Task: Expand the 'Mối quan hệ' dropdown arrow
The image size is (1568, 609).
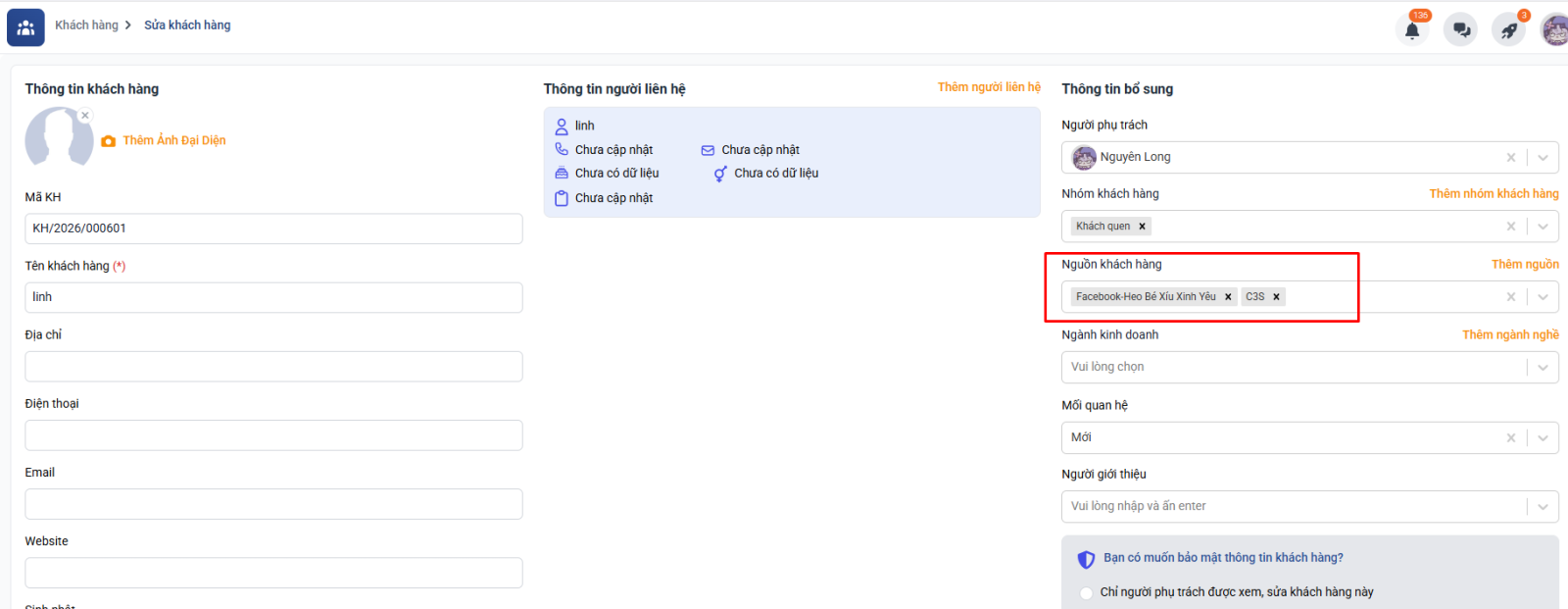Action: (x=1543, y=438)
